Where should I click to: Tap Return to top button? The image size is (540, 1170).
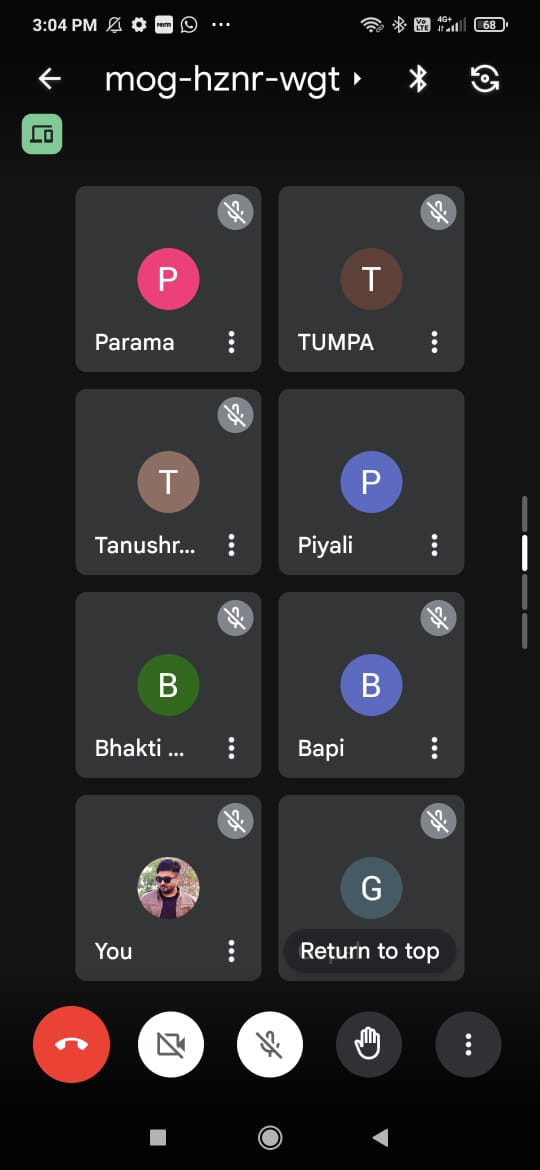(370, 951)
